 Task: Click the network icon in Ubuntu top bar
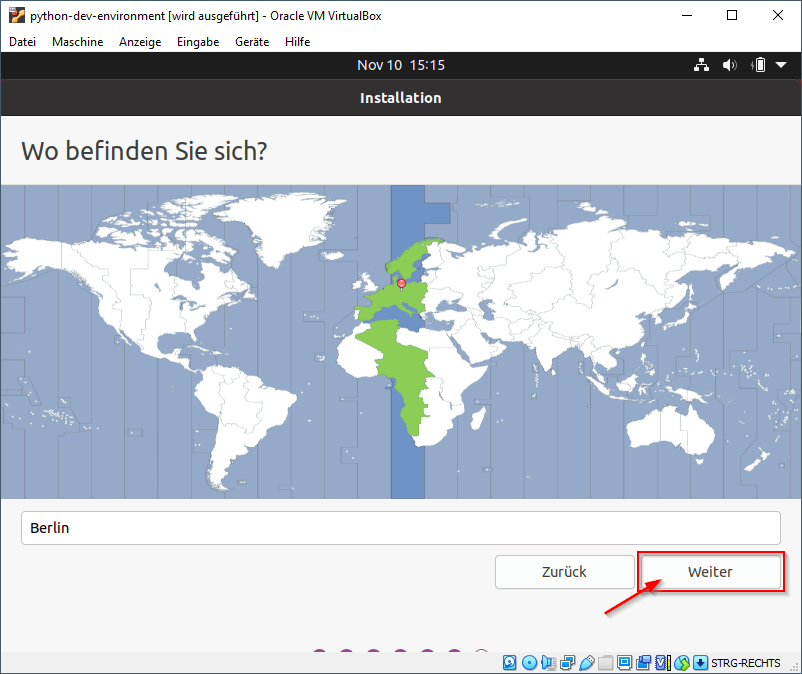(701, 64)
